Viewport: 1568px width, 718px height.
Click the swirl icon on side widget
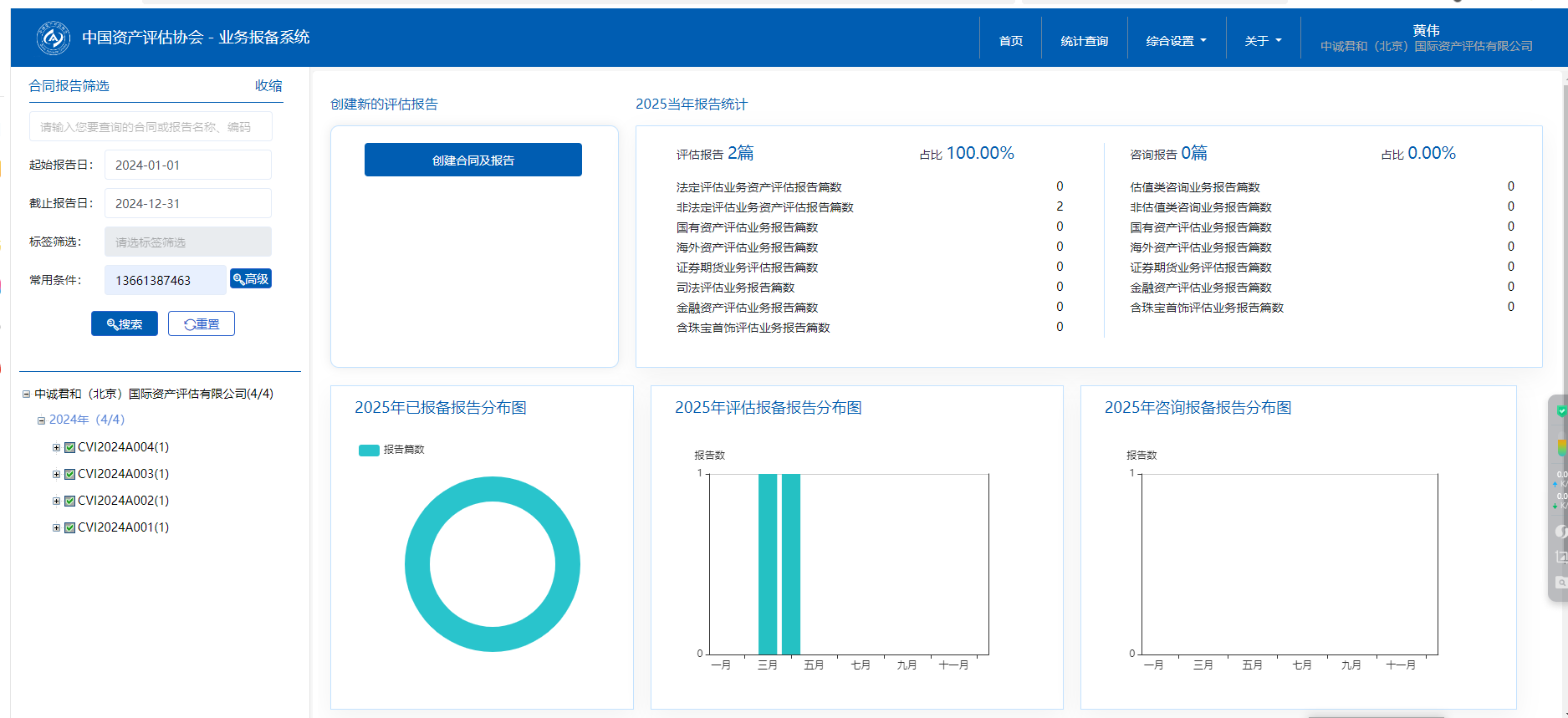tap(1560, 531)
